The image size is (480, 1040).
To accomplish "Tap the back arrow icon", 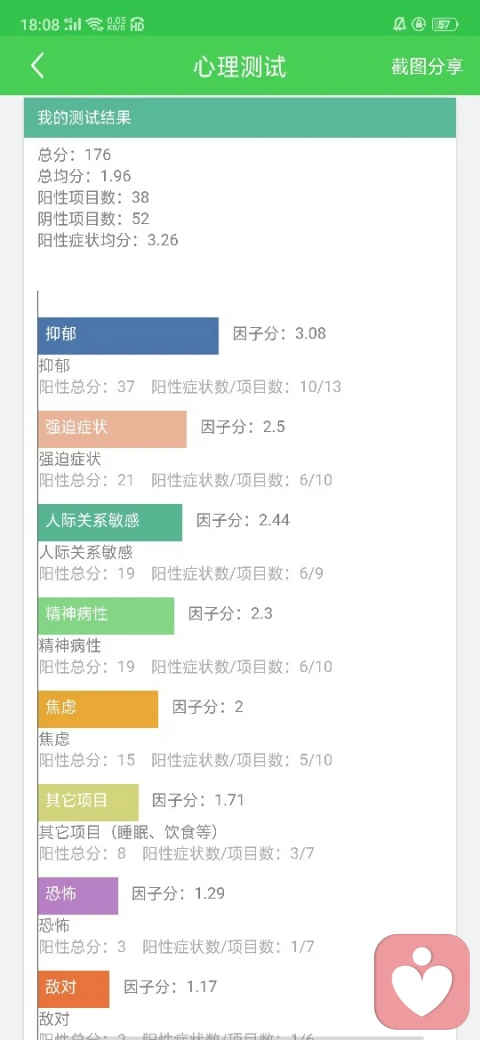I will point(38,66).
